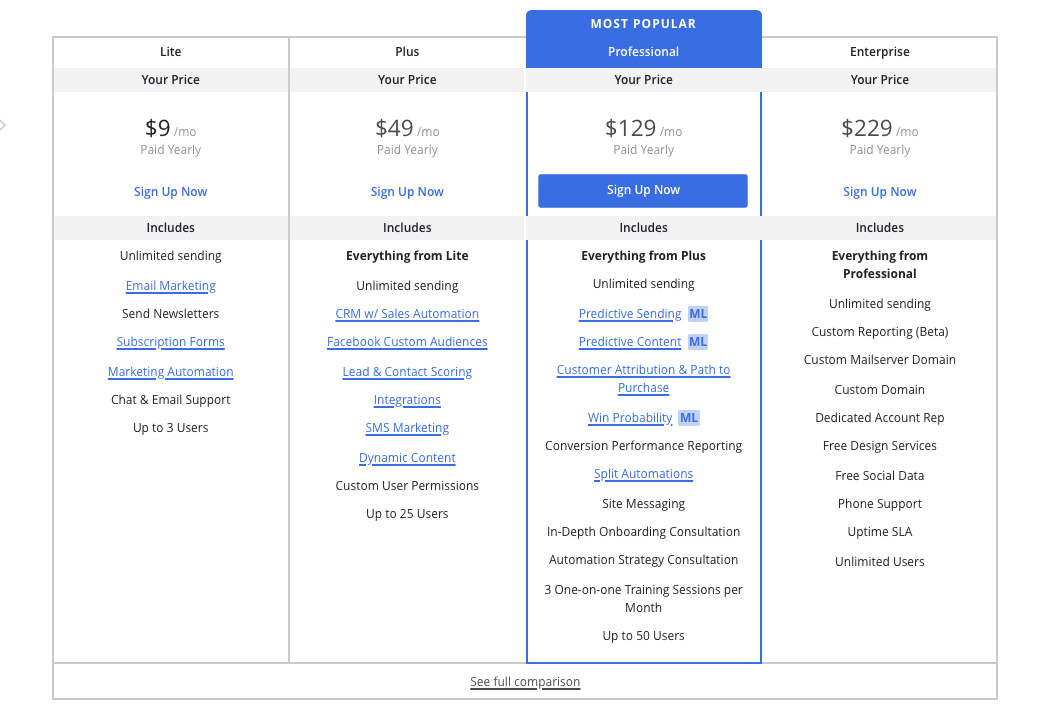Click Up to 50 Users text

point(644,636)
